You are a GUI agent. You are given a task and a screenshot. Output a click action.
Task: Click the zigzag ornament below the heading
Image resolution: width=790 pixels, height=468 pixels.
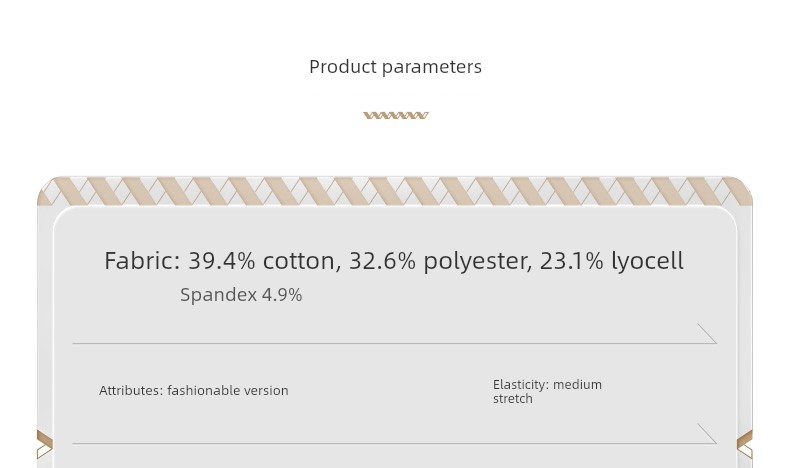pyautogui.click(x=395, y=115)
